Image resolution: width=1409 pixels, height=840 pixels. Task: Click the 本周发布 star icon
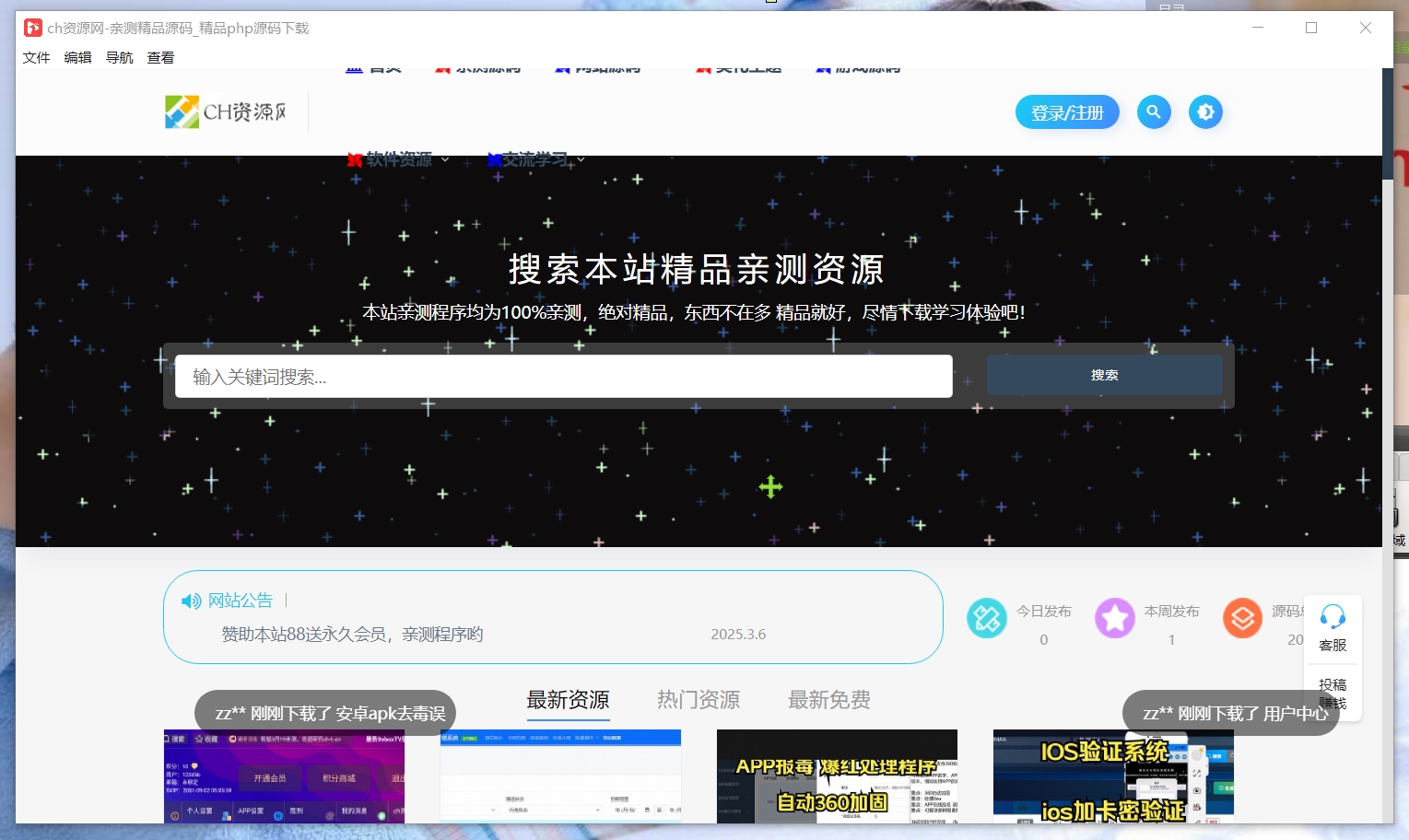coord(1115,618)
